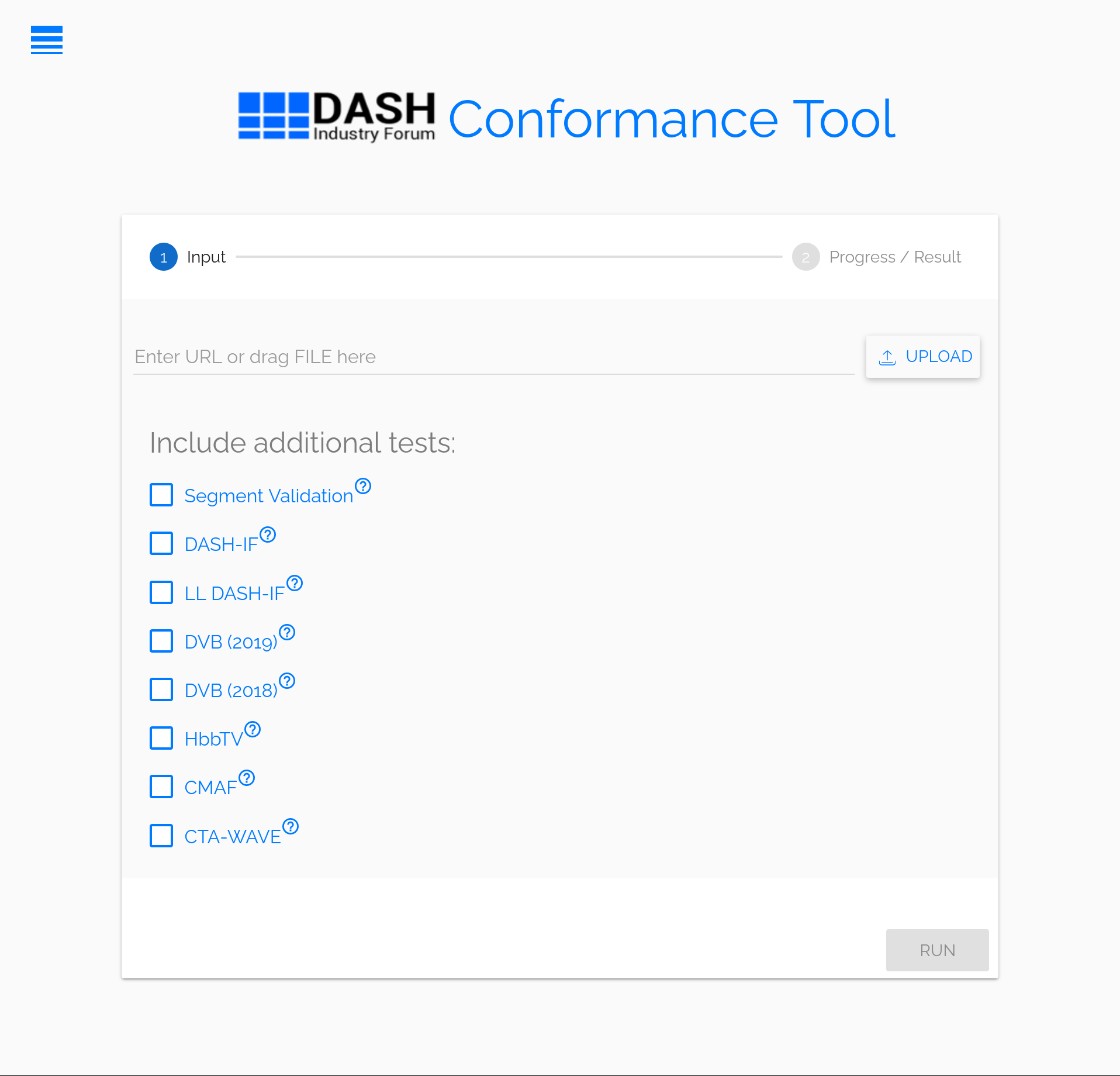Check the LL DASH-IF option
1120x1076 pixels.
(x=161, y=592)
